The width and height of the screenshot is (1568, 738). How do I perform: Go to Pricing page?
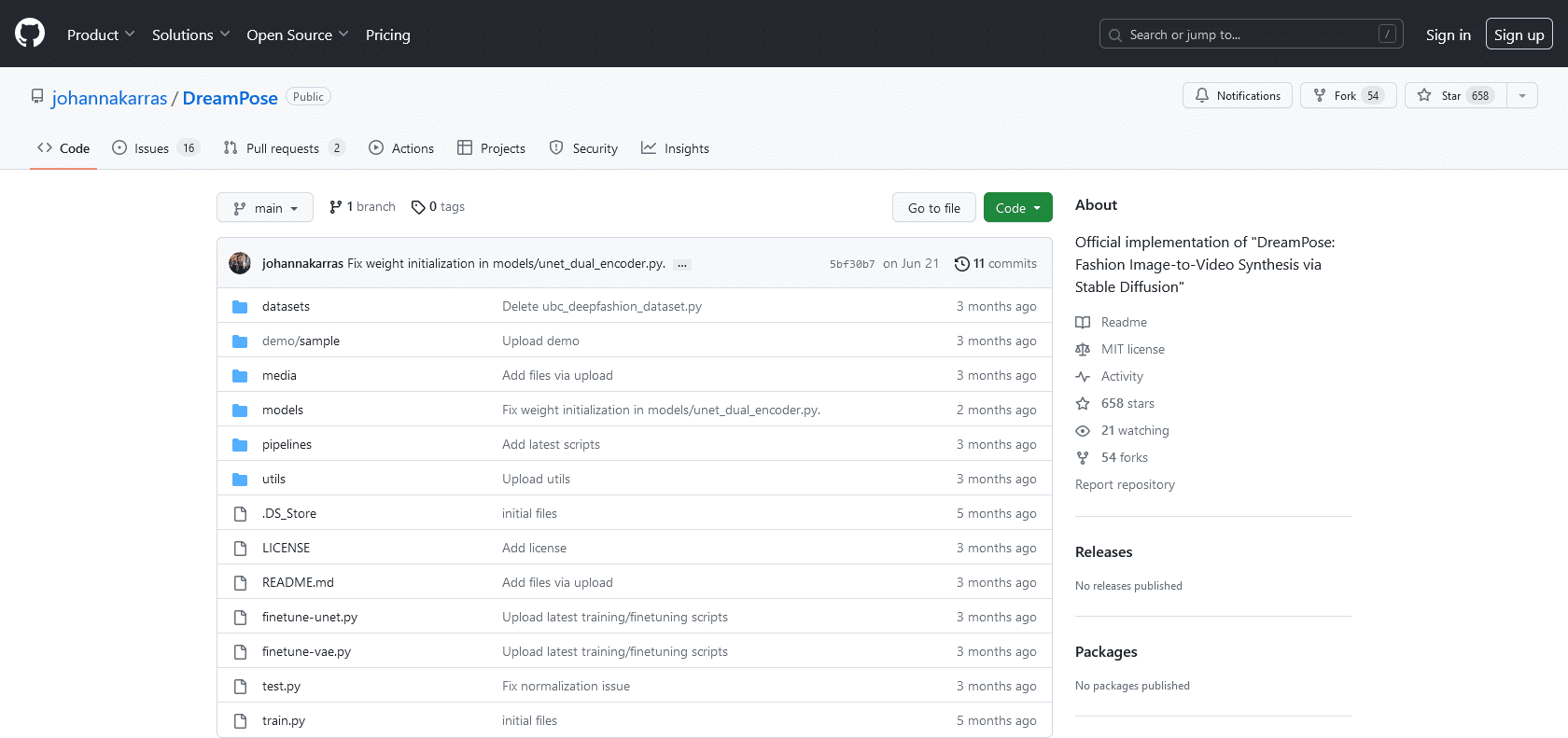point(388,35)
